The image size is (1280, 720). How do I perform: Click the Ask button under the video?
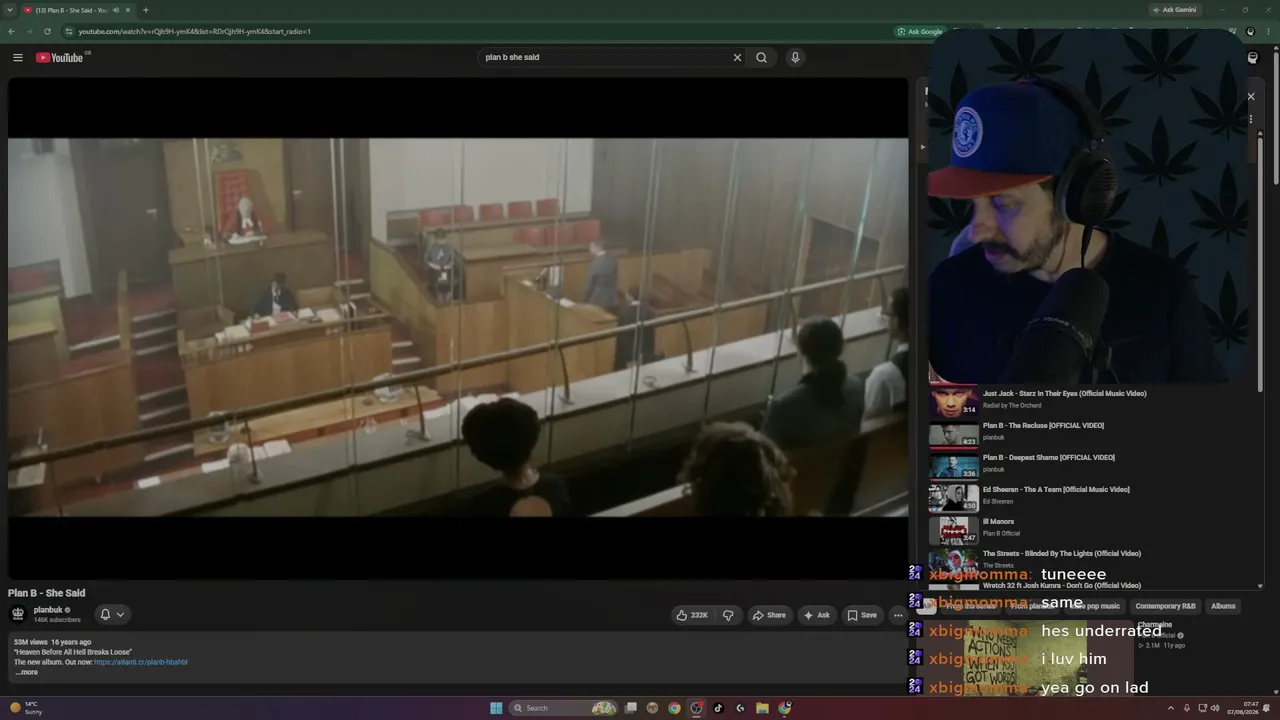pyautogui.click(x=817, y=615)
